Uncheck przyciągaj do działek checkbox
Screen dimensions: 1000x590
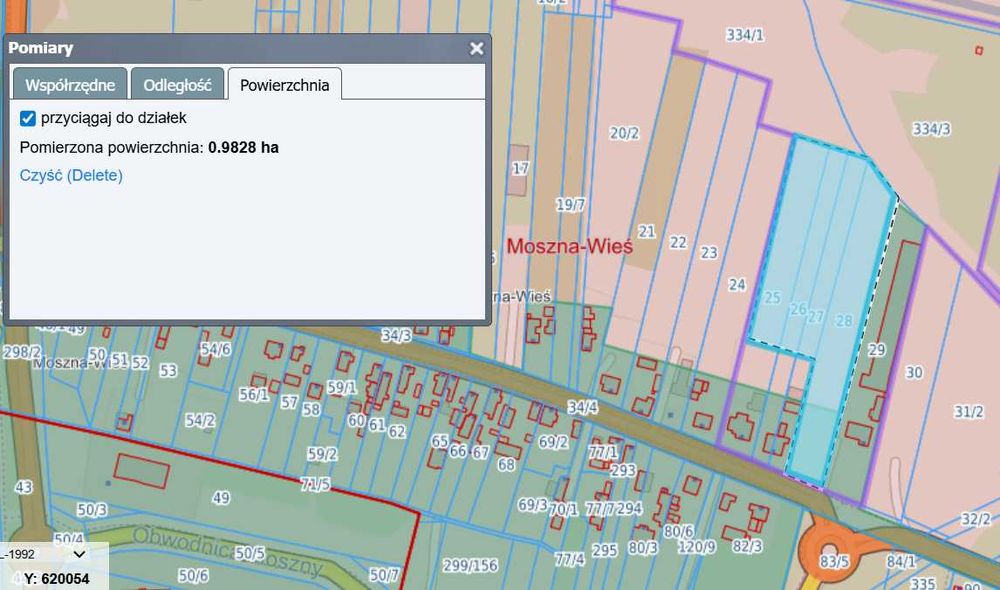27,118
